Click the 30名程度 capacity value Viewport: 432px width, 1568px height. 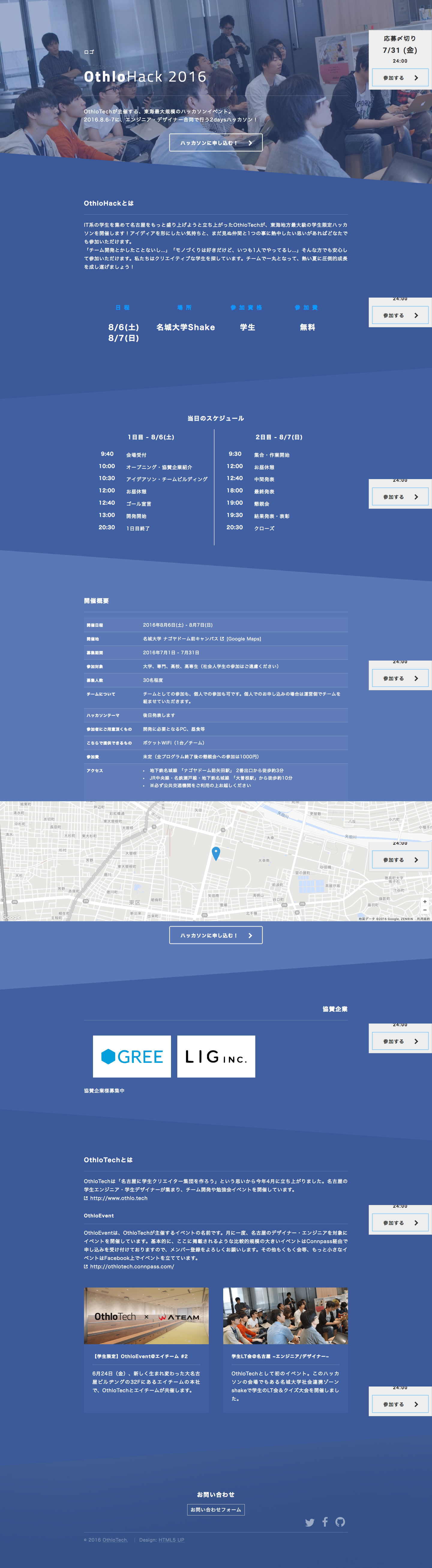(x=153, y=680)
